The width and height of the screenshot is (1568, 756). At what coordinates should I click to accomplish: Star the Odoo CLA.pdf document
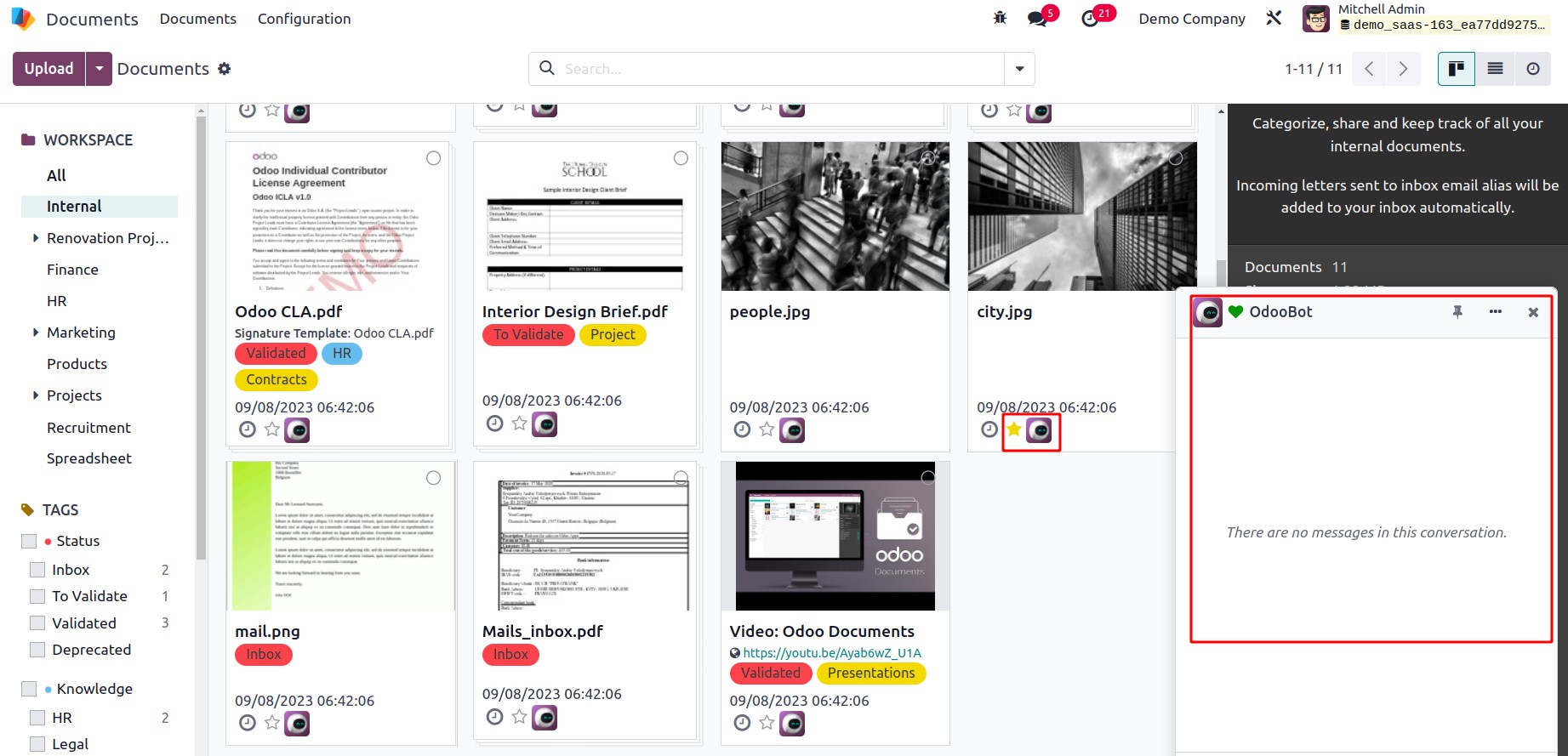[272, 429]
